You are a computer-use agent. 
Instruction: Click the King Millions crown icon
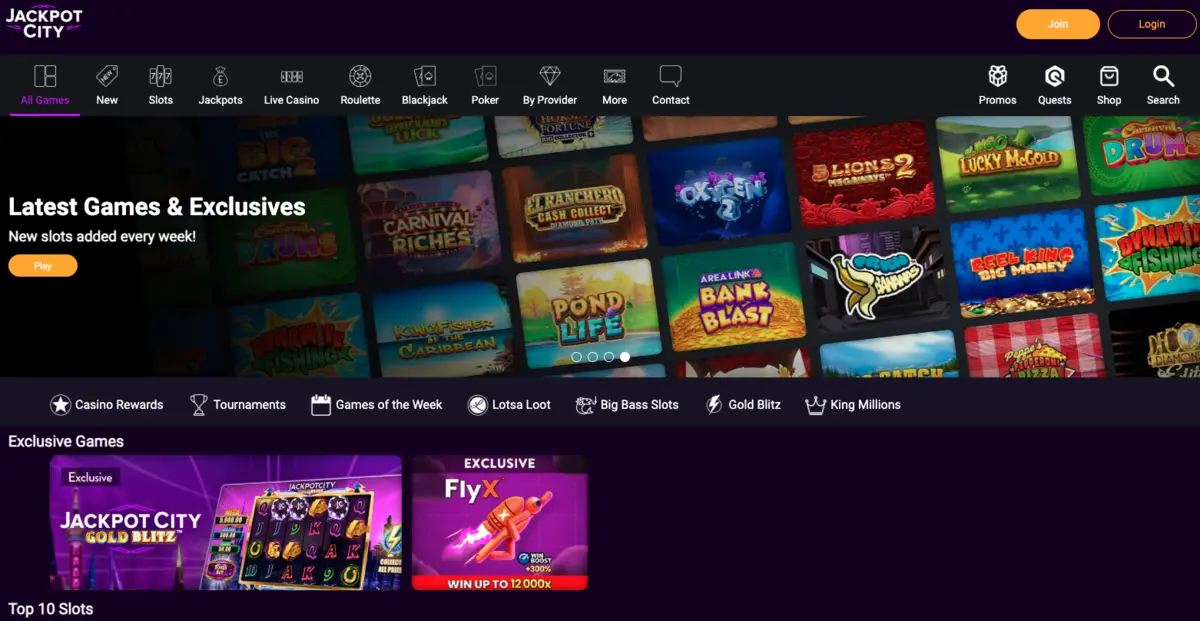tap(815, 405)
